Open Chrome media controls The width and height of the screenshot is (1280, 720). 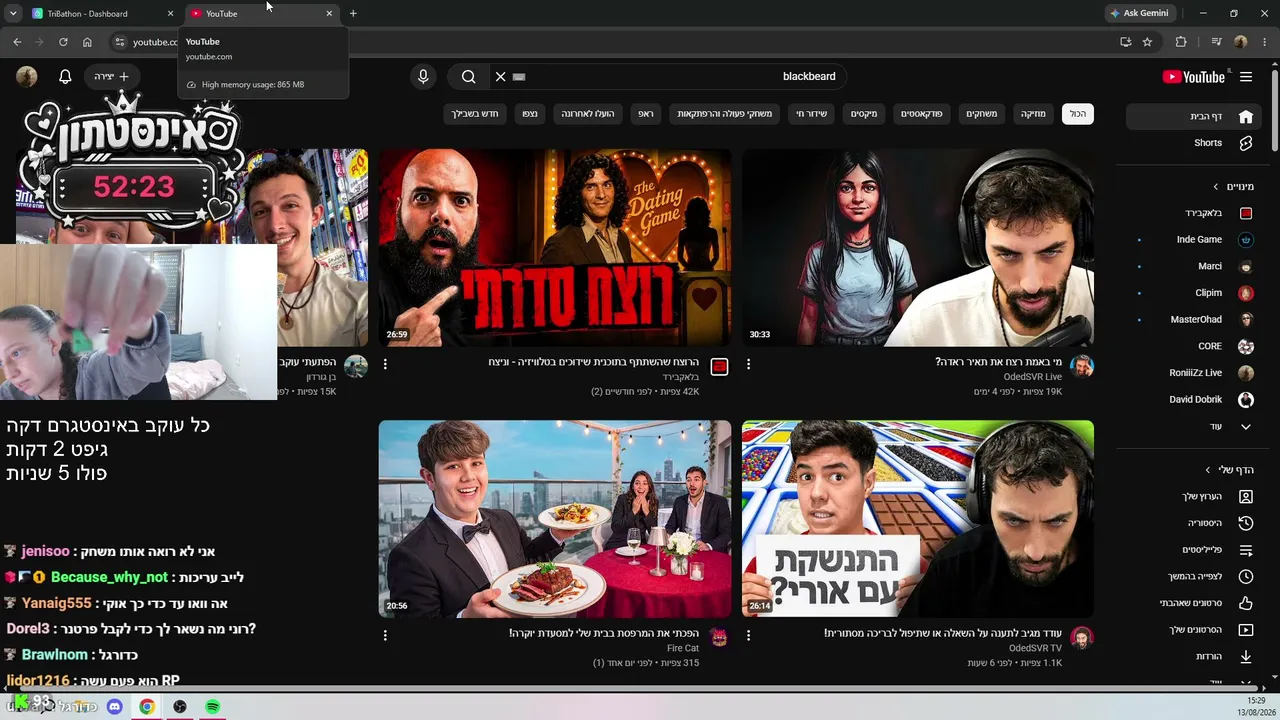(1216, 42)
